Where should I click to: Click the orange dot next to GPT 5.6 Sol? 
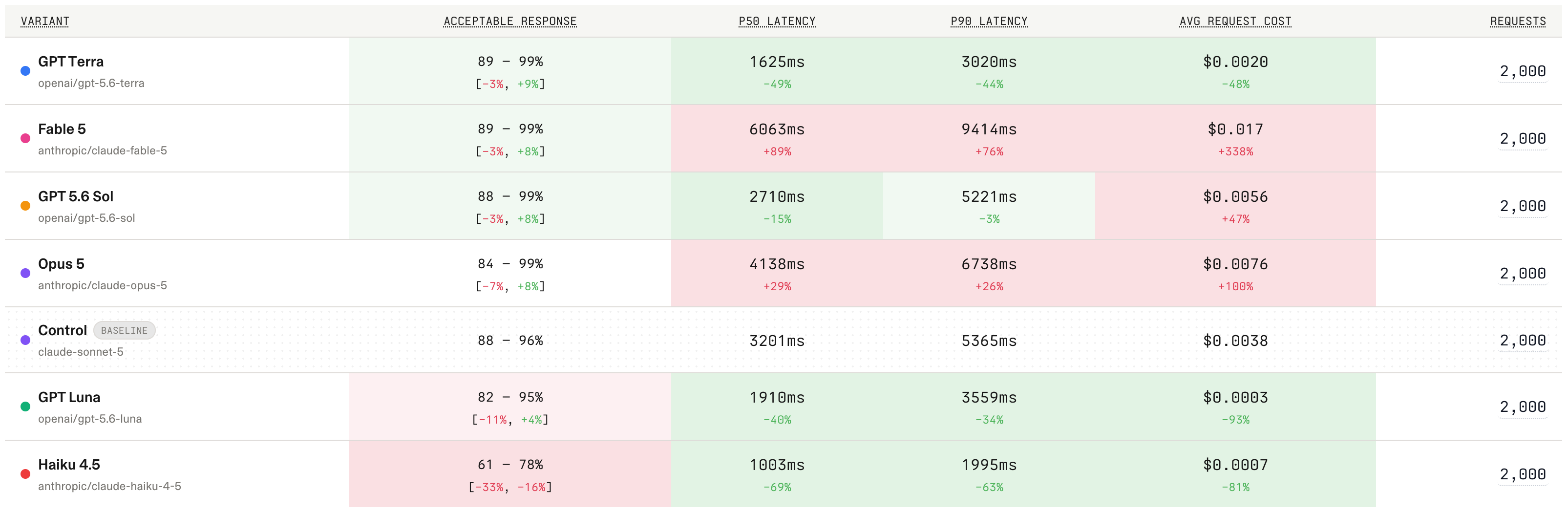(25, 207)
